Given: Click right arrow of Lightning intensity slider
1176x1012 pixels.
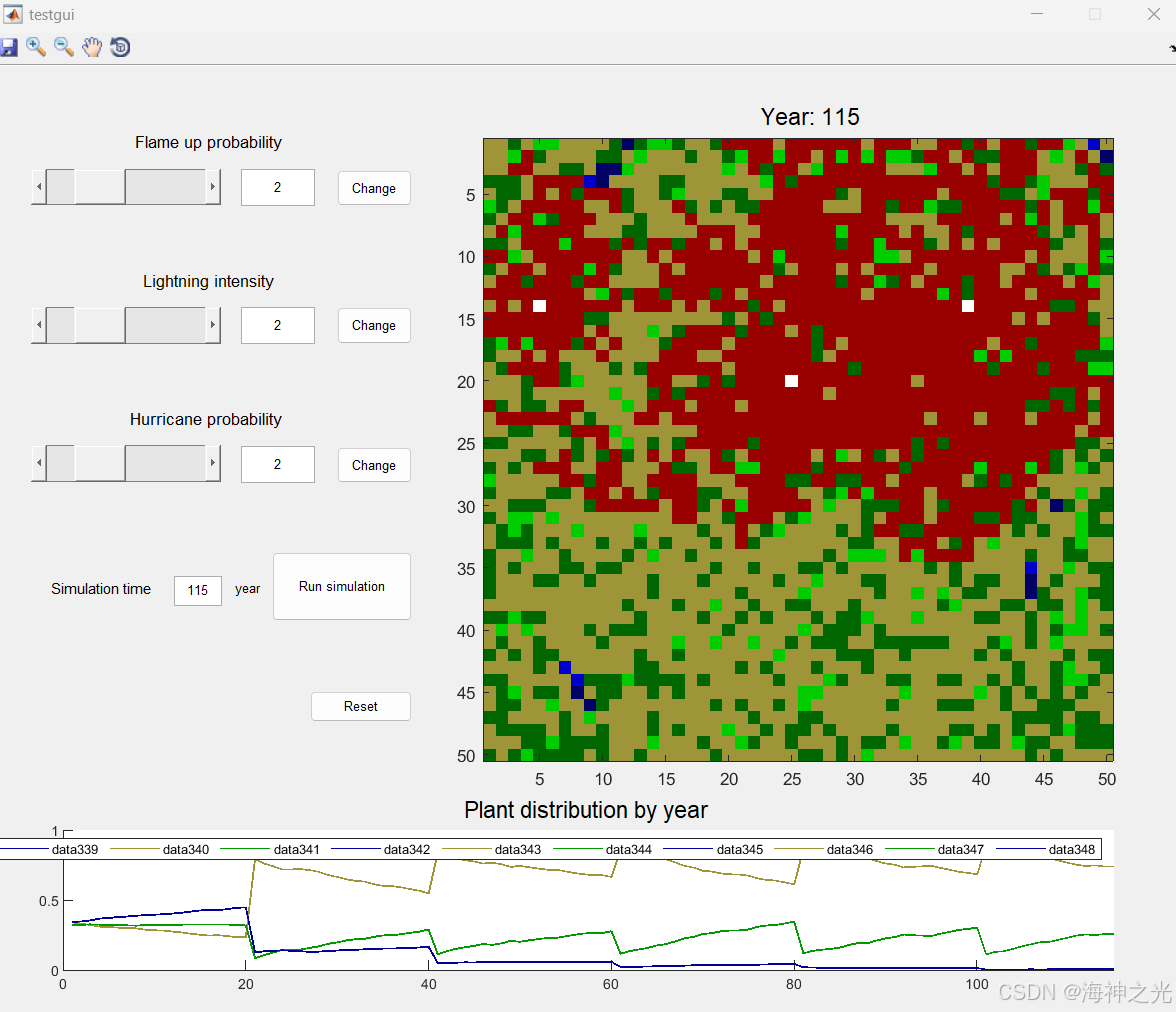Looking at the screenshot, I should (213, 325).
